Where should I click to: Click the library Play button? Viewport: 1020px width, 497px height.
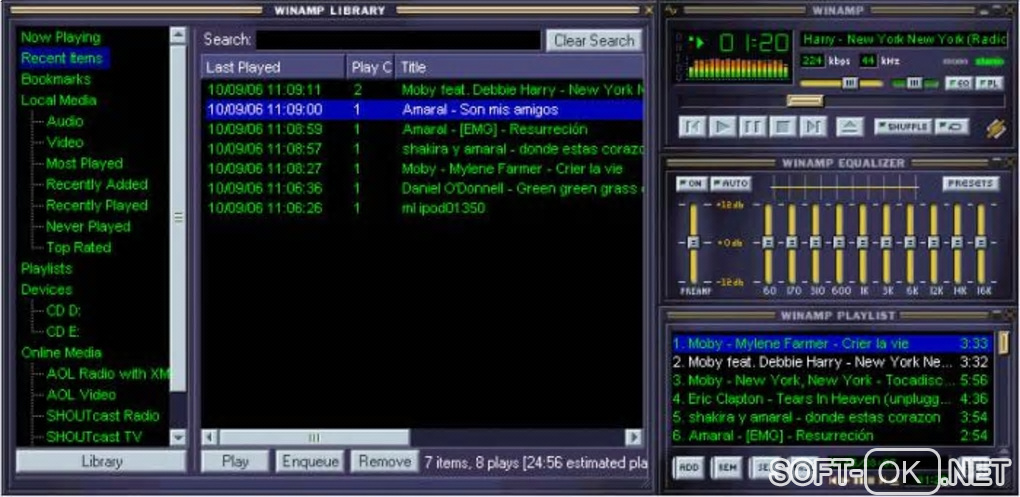[235, 461]
